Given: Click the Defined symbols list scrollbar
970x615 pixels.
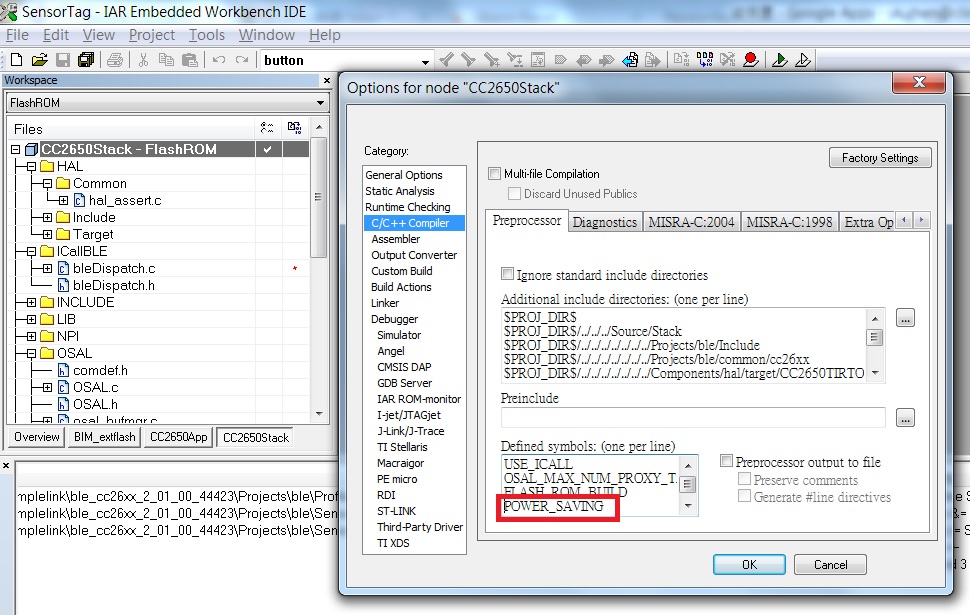Looking at the screenshot, I should [x=688, y=485].
